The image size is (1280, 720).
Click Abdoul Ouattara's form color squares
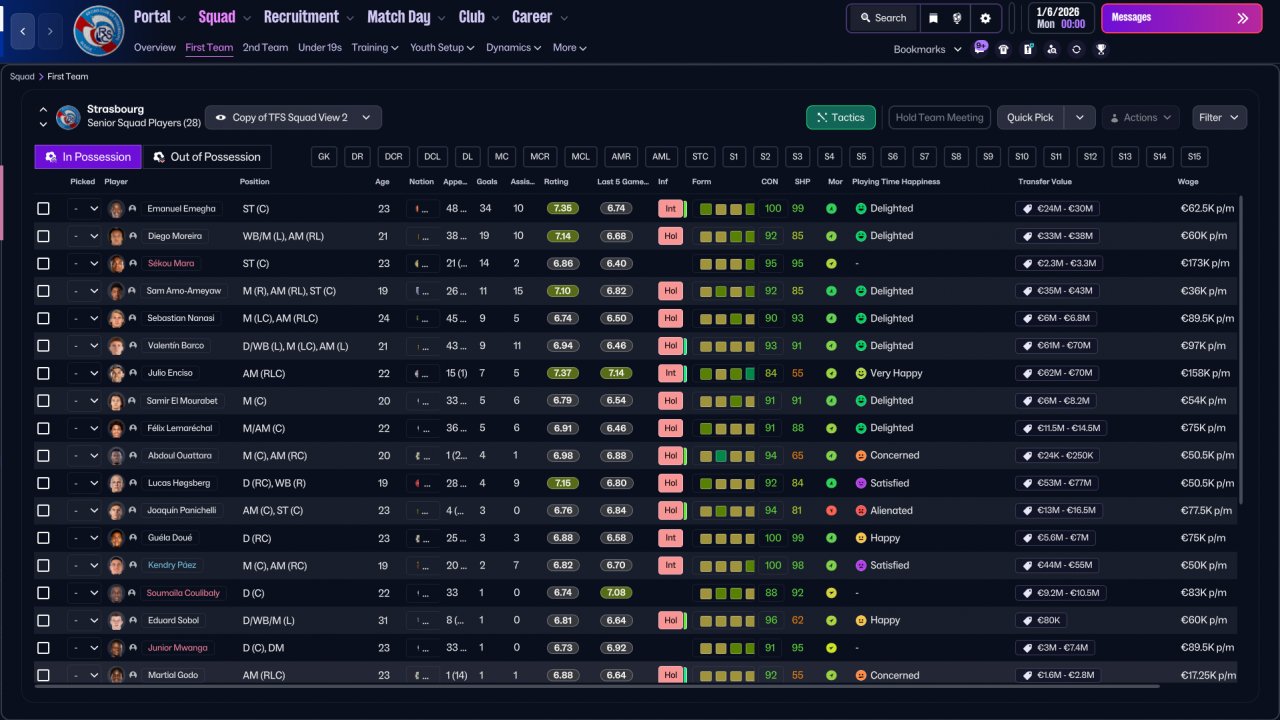point(727,456)
